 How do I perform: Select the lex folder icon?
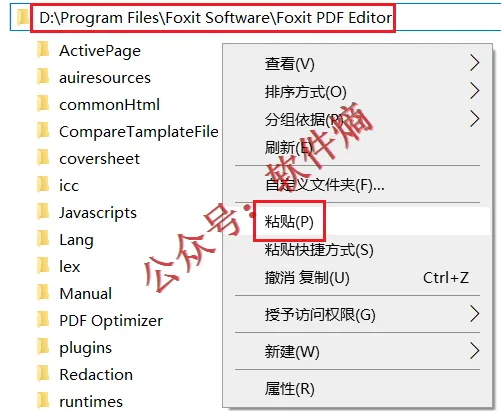tap(43, 265)
